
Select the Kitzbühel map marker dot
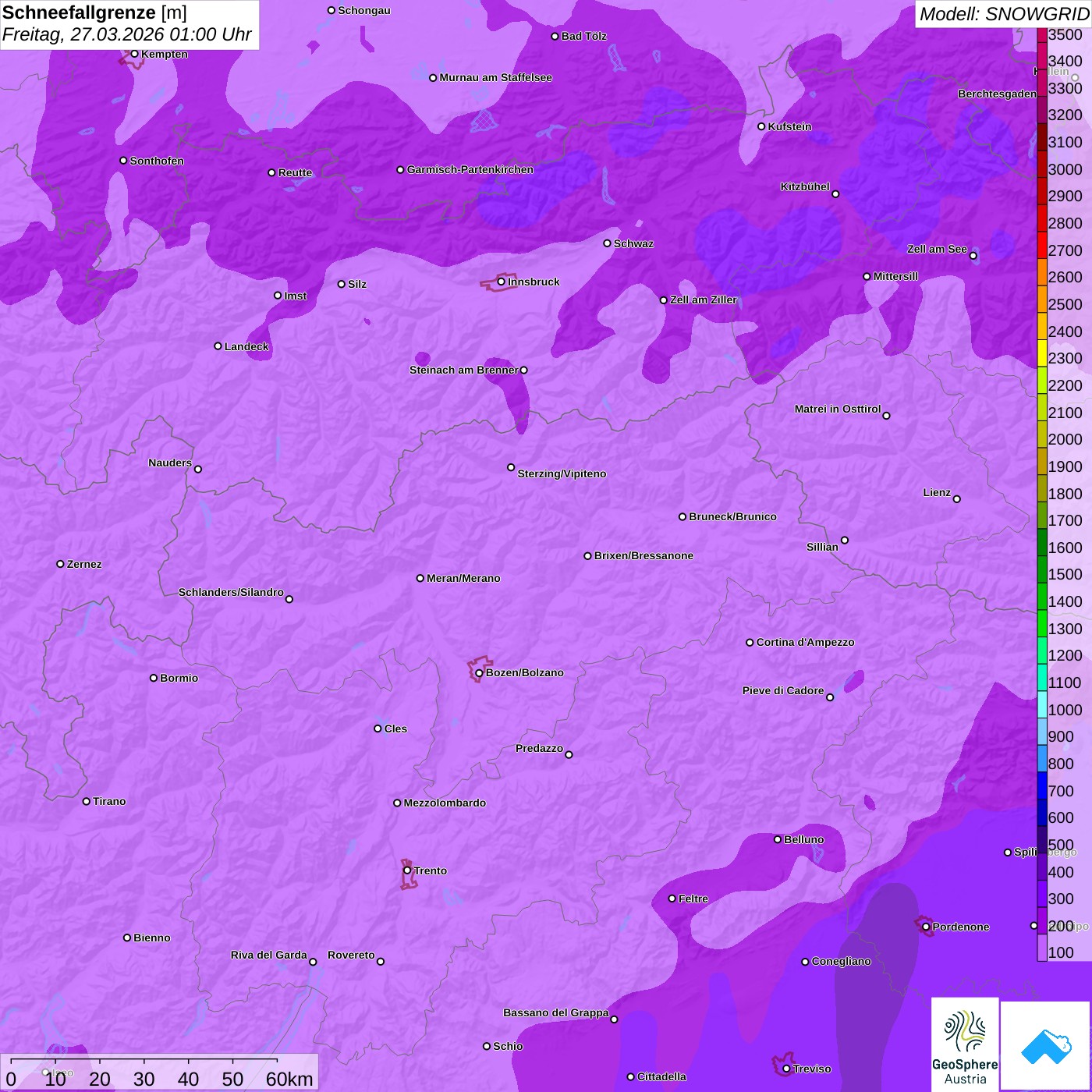click(835, 194)
